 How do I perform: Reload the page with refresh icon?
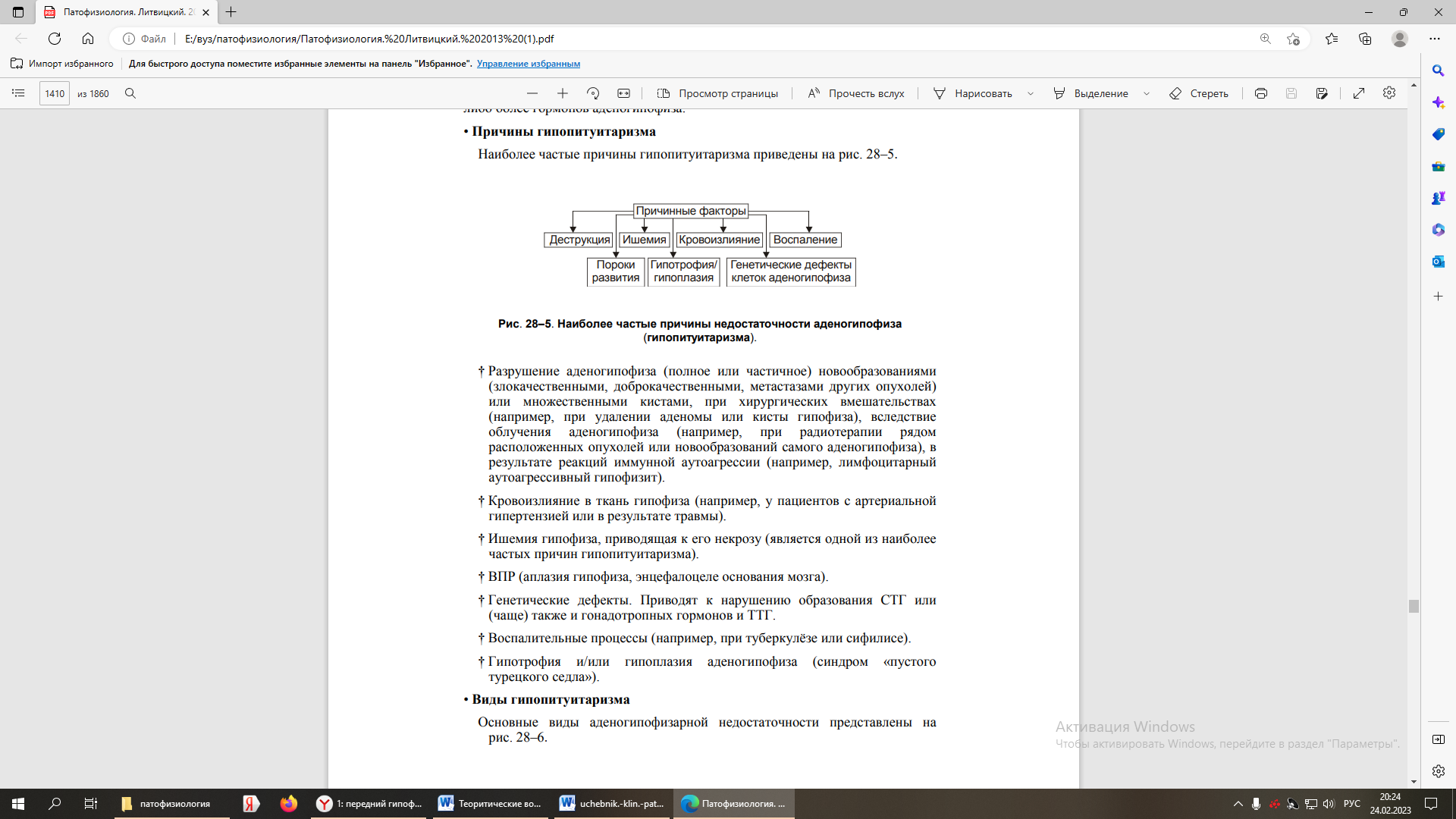click(55, 39)
